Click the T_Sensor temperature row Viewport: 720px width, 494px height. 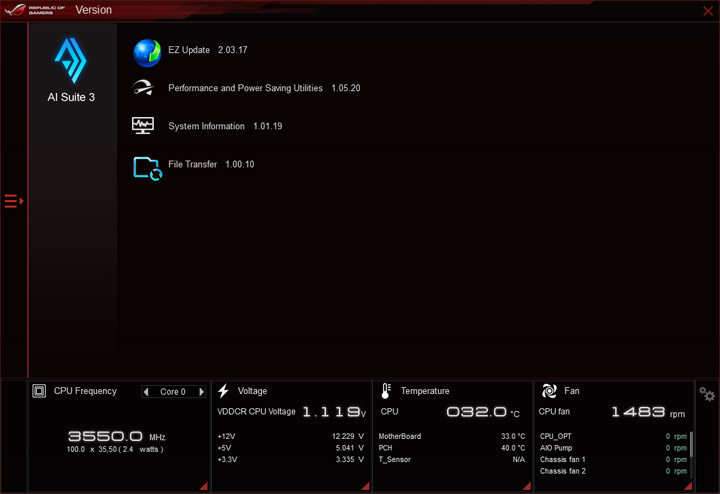click(x=452, y=459)
